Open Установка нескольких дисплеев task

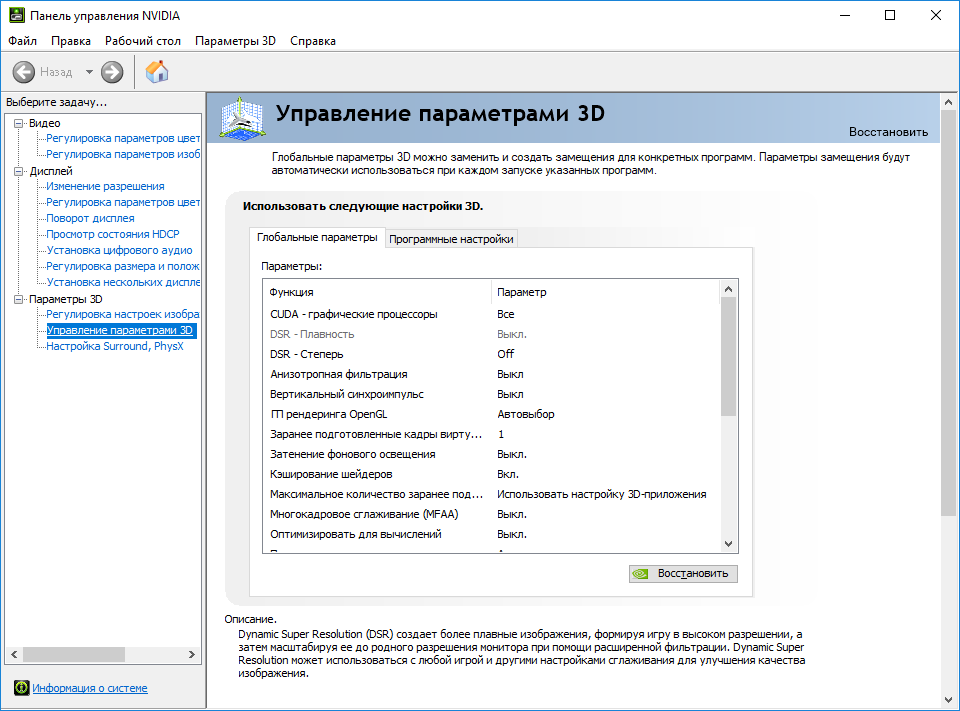pyautogui.click(x=123, y=282)
